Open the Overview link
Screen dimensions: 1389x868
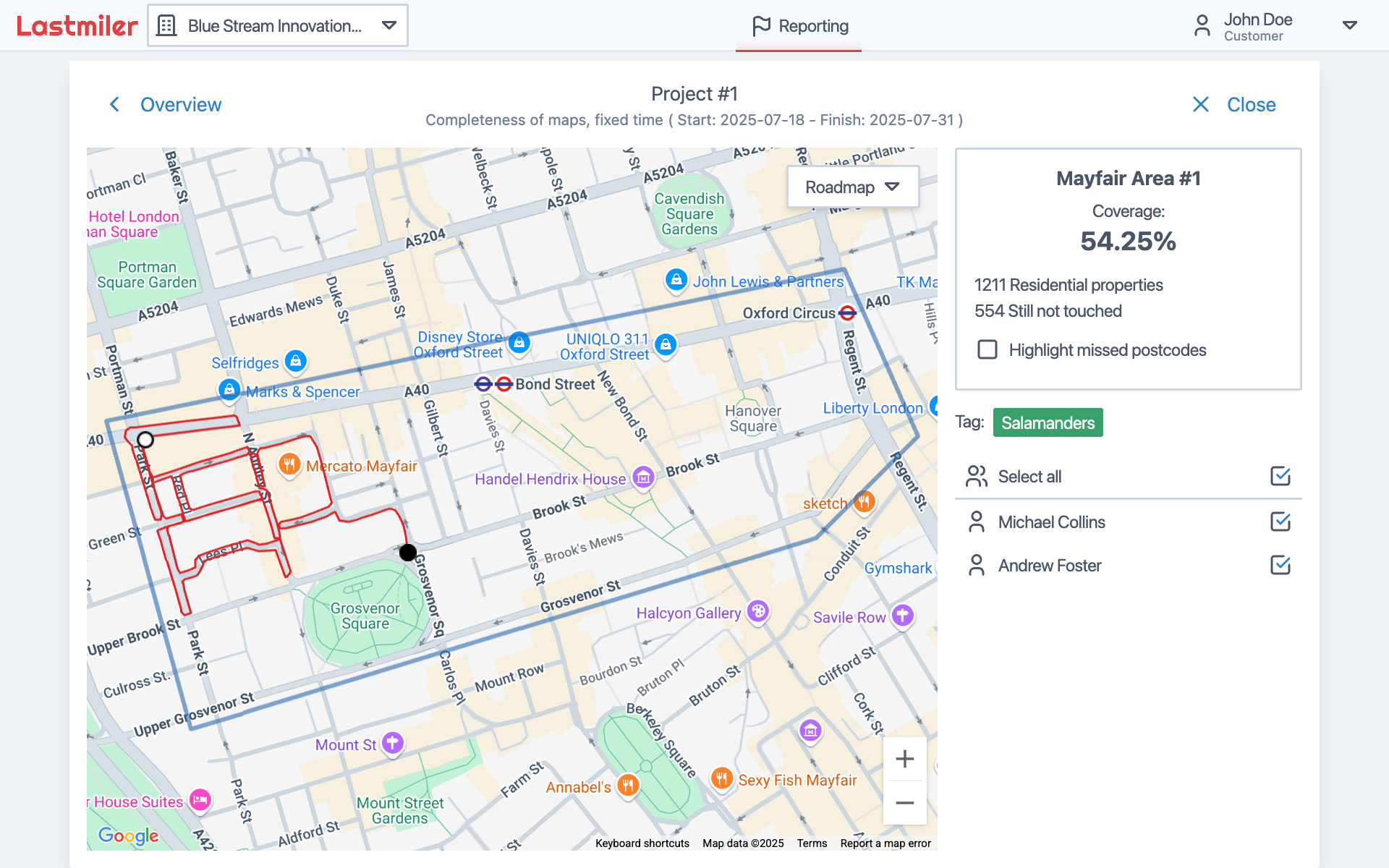click(181, 104)
